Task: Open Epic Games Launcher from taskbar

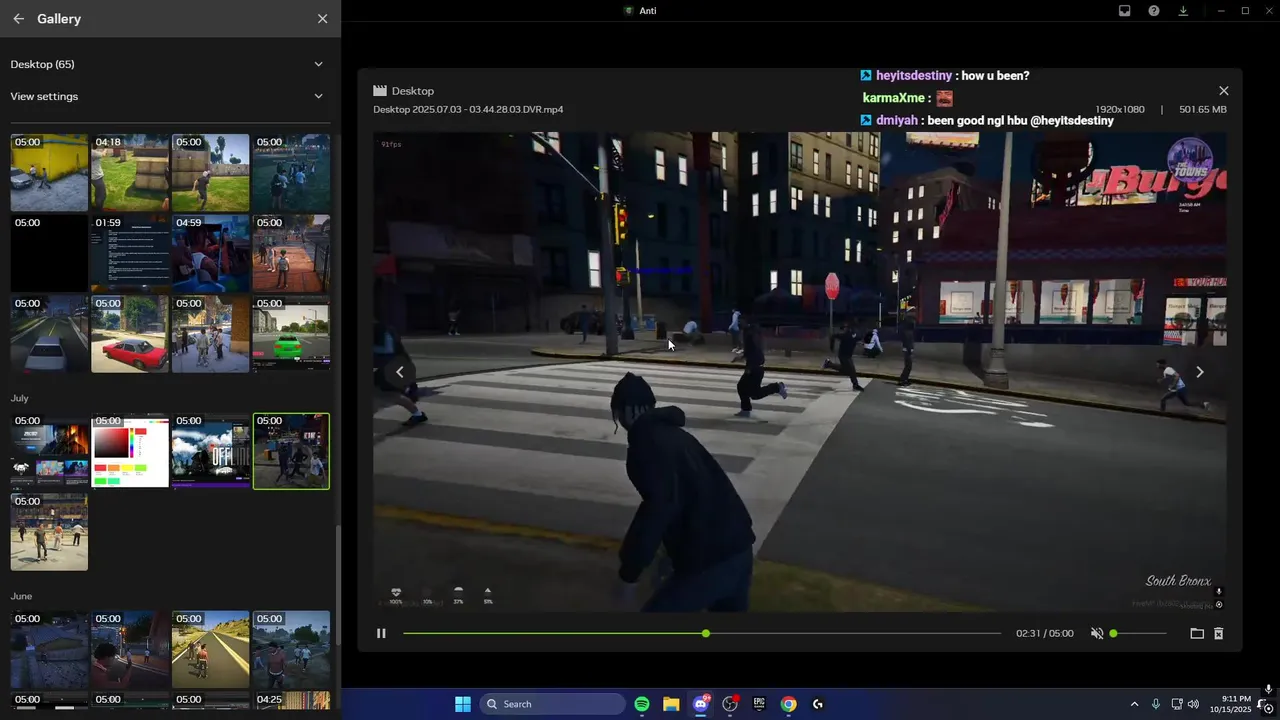Action: pyautogui.click(x=759, y=704)
